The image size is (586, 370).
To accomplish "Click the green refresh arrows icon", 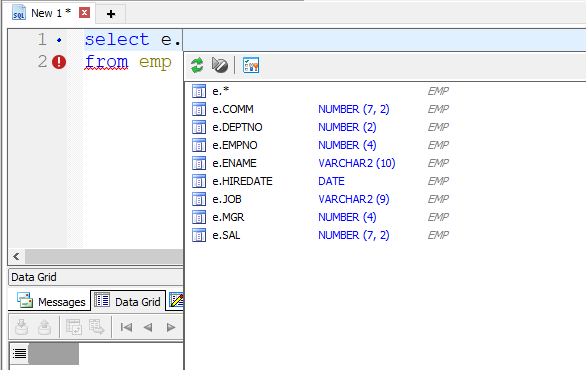I will pyautogui.click(x=197, y=65).
